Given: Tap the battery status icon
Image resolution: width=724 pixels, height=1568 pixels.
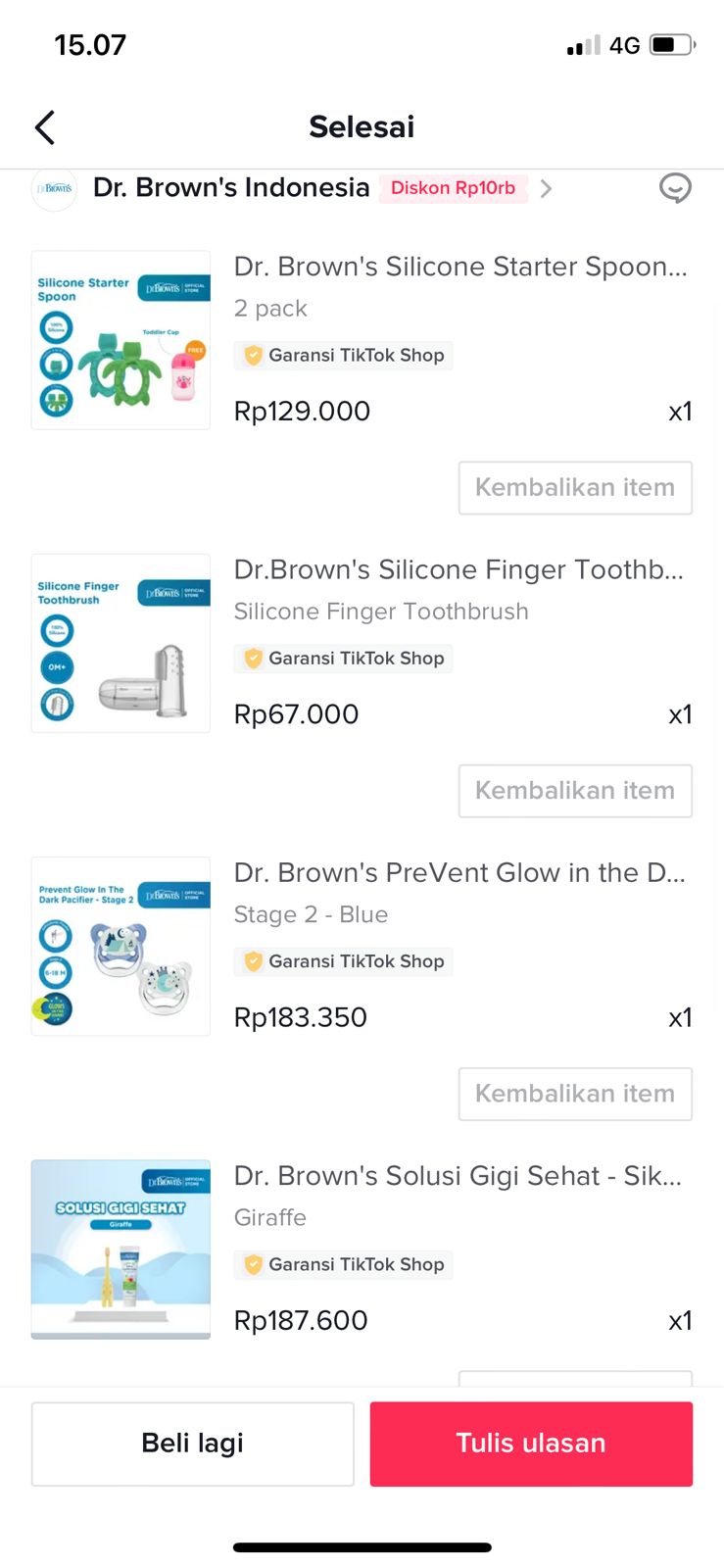Looking at the screenshot, I should (x=672, y=45).
